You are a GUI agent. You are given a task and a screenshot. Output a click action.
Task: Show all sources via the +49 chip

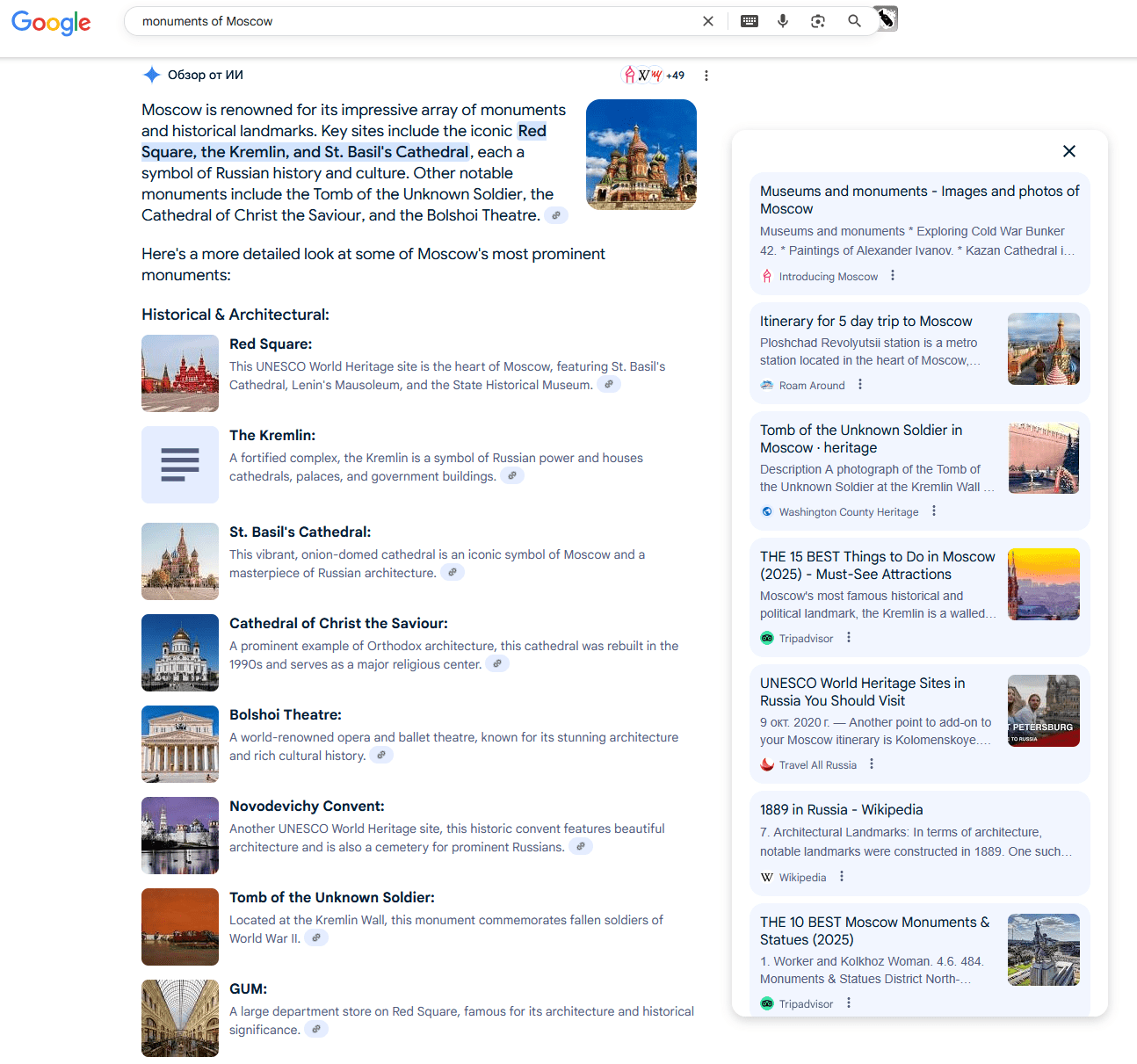click(x=654, y=76)
